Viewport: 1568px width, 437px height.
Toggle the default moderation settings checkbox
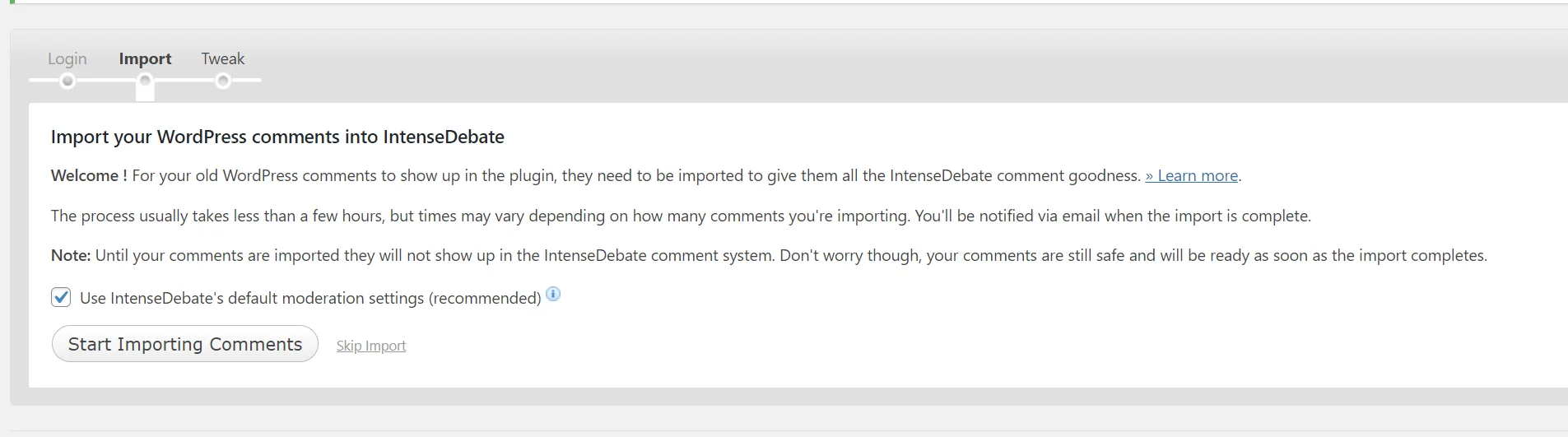[x=61, y=297]
